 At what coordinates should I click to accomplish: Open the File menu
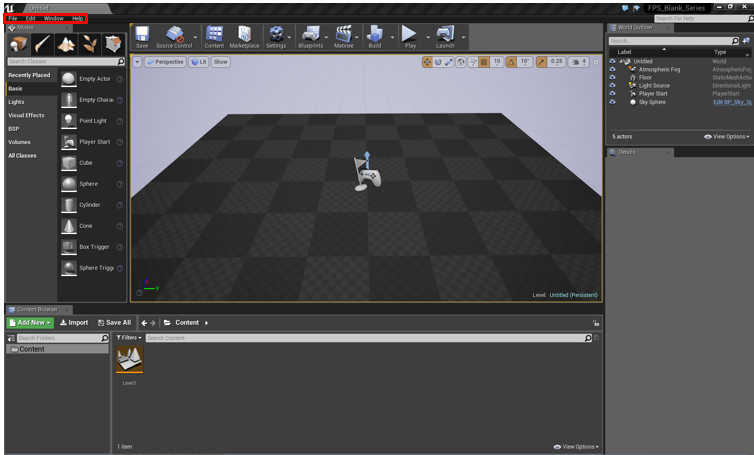[13, 18]
